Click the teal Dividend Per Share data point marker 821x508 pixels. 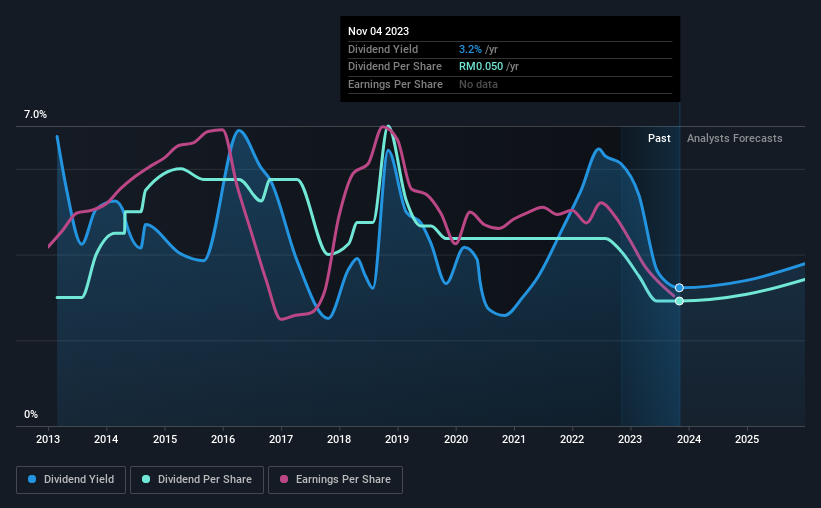coord(679,301)
